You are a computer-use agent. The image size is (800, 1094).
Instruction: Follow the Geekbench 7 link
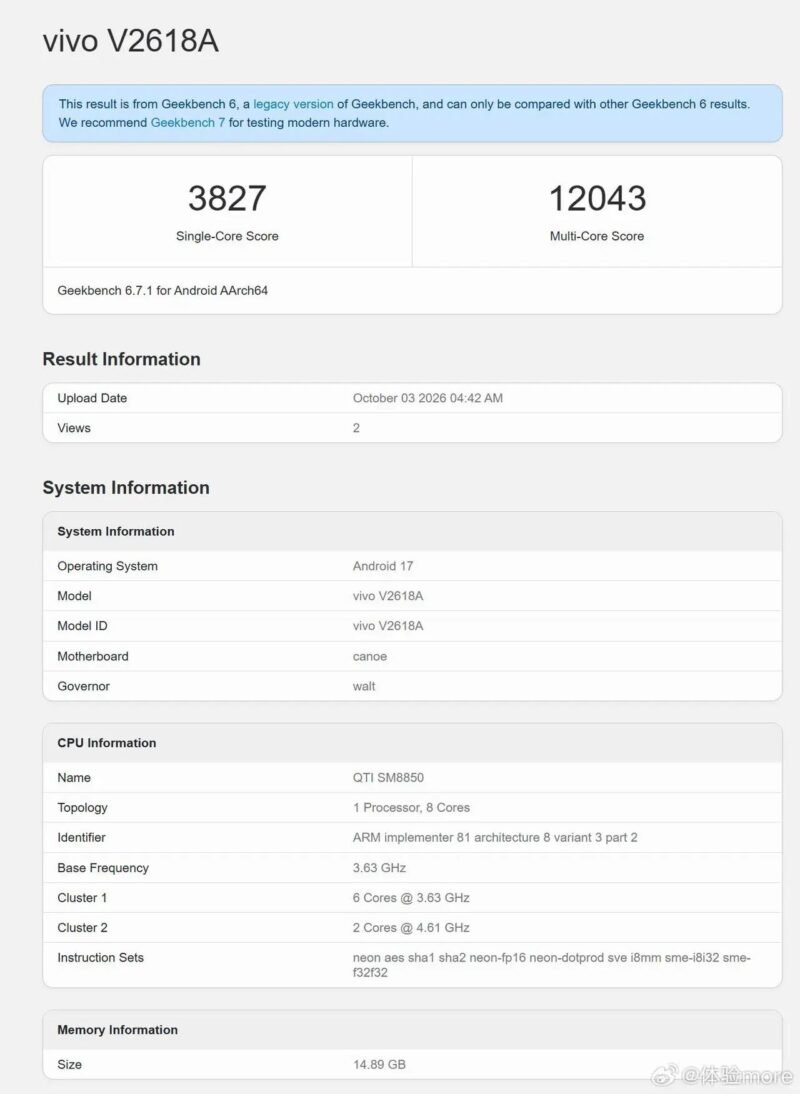[188, 122]
